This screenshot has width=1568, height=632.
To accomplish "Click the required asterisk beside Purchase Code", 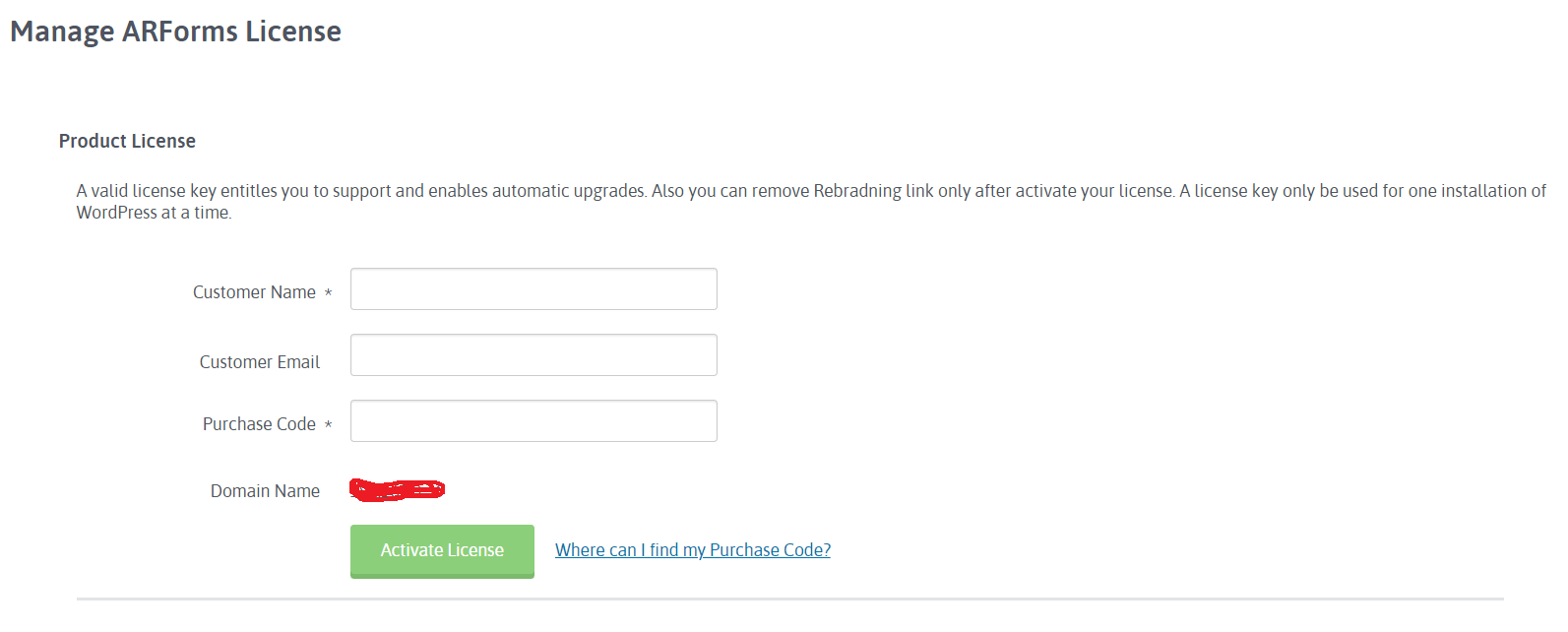I will click(x=329, y=425).
